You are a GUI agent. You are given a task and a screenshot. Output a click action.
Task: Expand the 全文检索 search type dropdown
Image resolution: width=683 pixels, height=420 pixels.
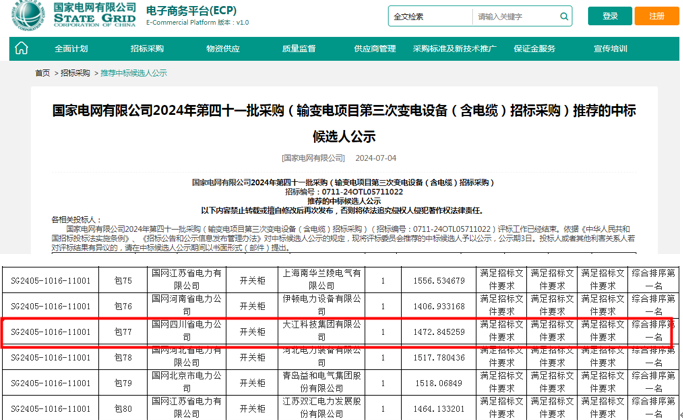coord(427,17)
